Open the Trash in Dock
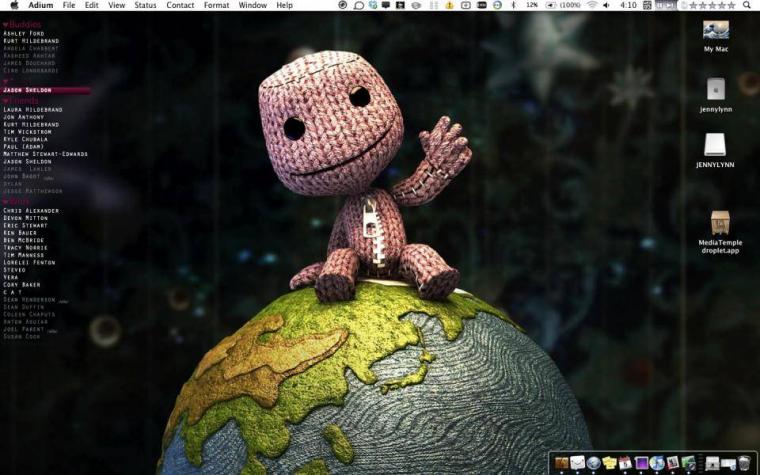The width and height of the screenshot is (760, 475). (744, 463)
